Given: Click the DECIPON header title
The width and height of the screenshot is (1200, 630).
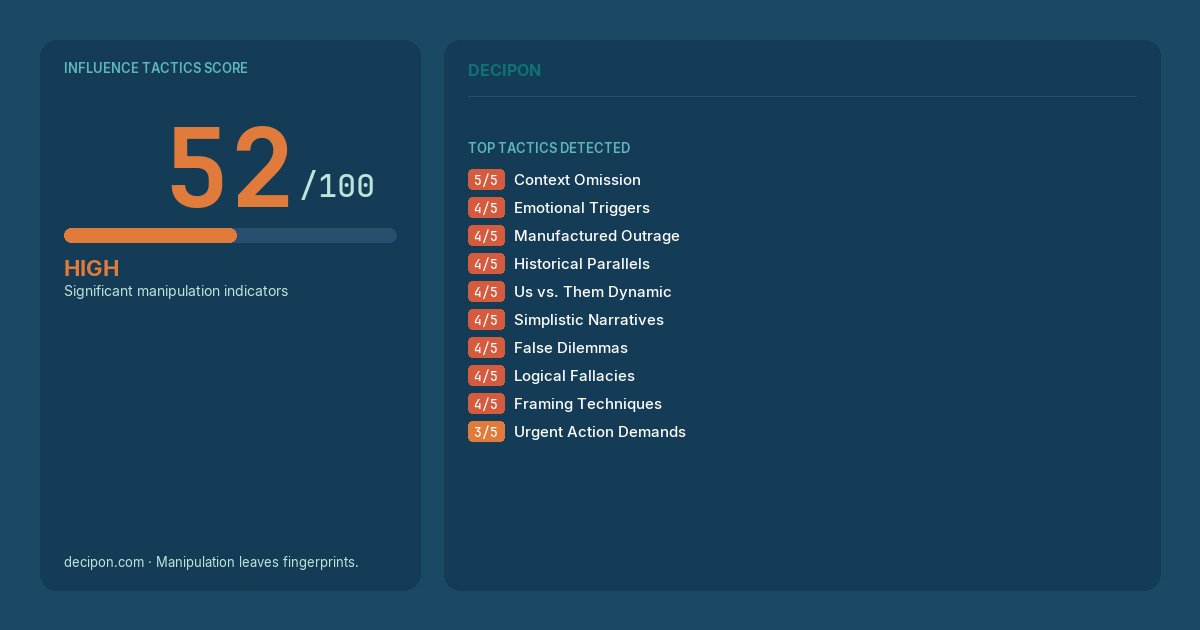Looking at the screenshot, I should (x=504, y=71).
